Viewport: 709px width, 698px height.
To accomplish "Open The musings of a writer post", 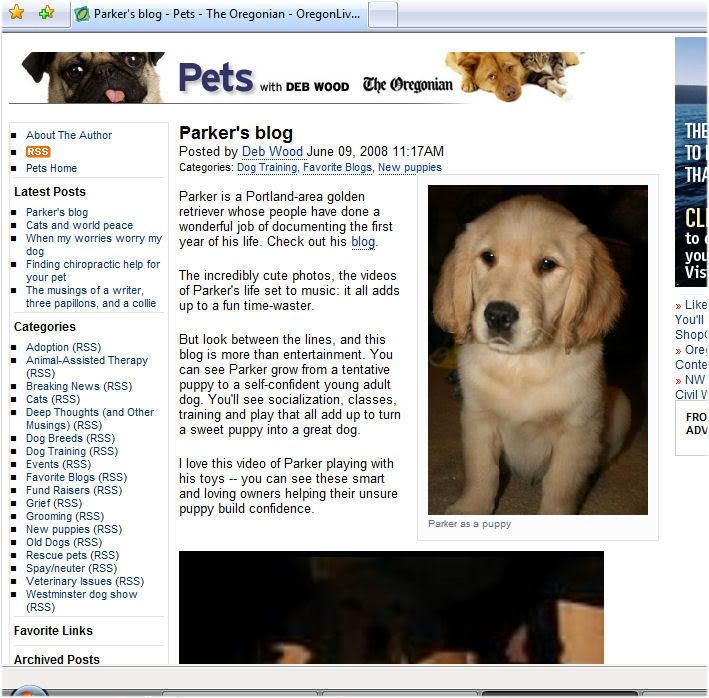I will click(x=91, y=297).
